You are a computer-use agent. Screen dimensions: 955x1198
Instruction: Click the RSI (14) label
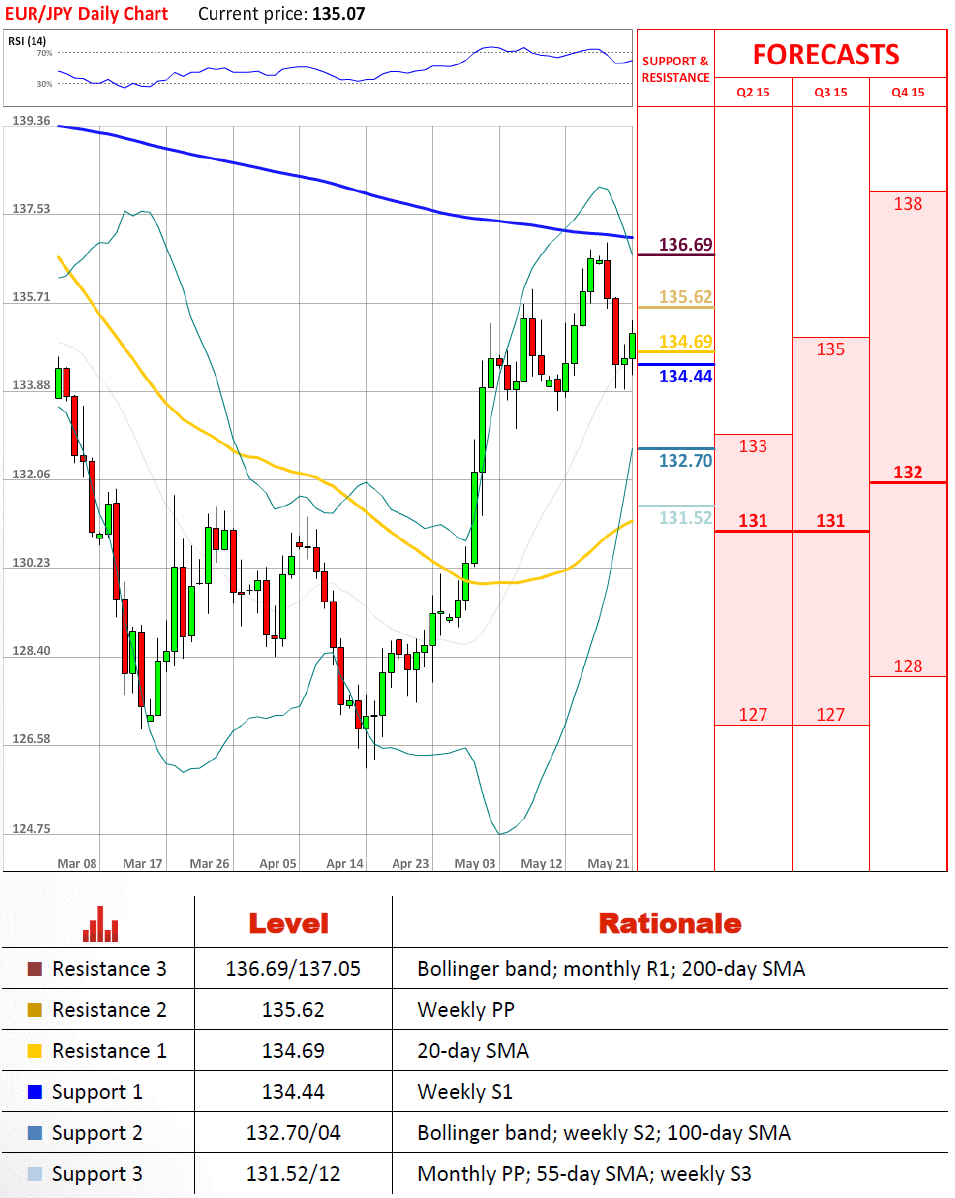[27, 40]
